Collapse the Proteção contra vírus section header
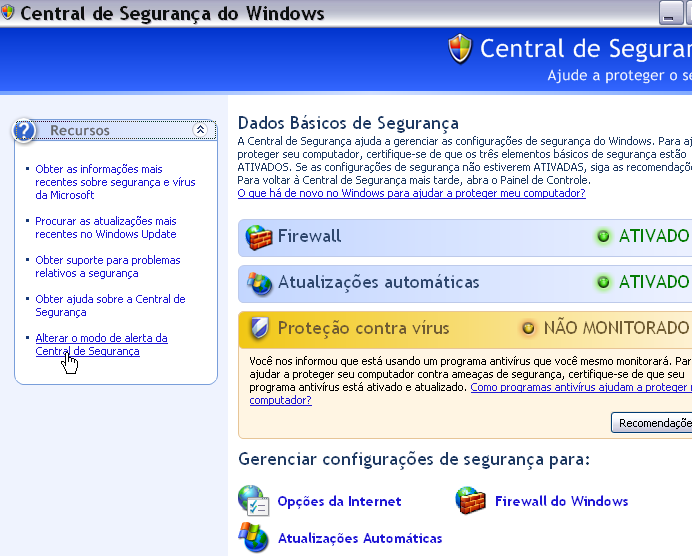Image resolution: width=692 pixels, height=556 pixels. point(465,330)
